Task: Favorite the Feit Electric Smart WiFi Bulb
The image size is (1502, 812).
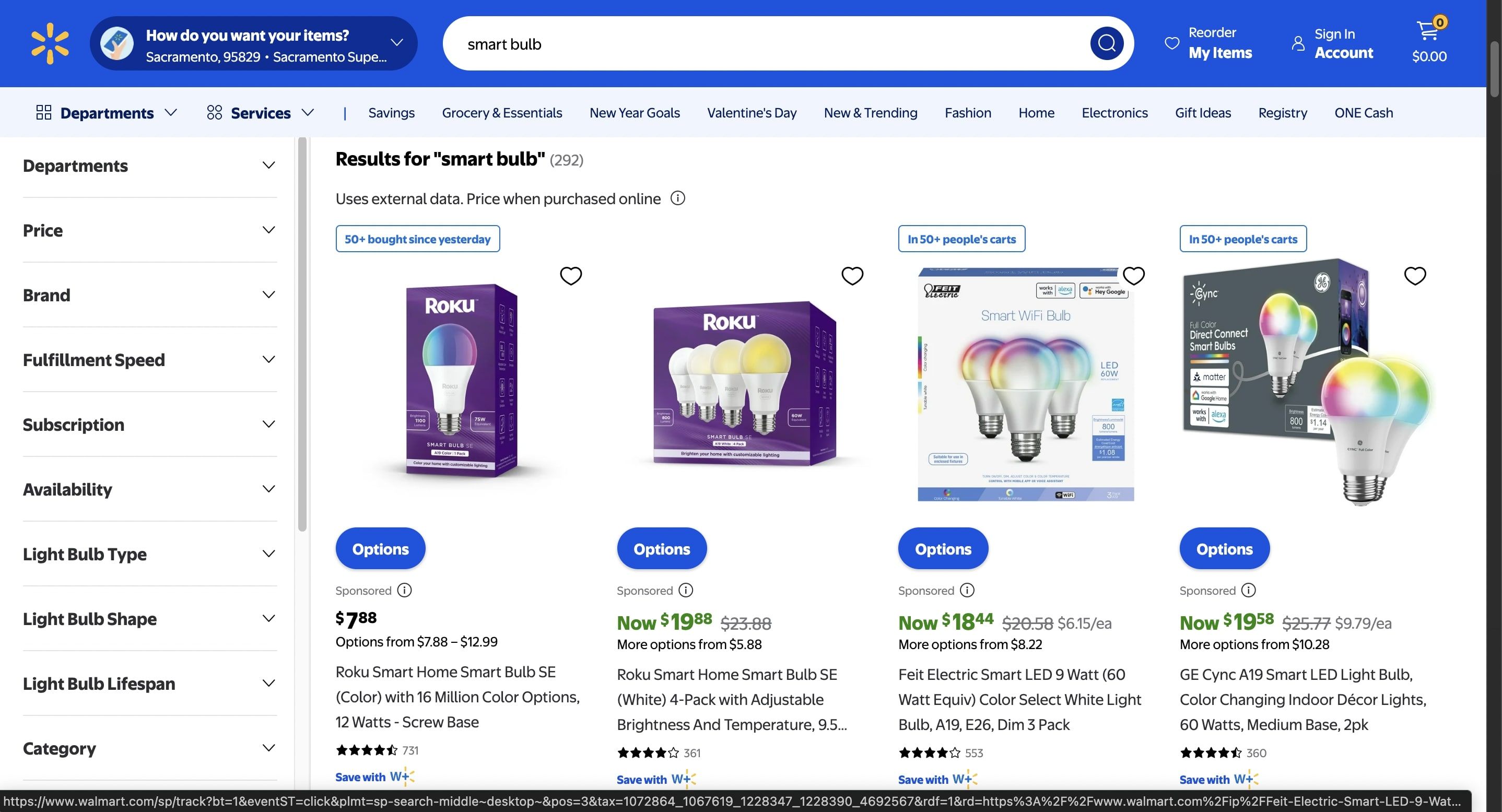Action: [x=1133, y=276]
